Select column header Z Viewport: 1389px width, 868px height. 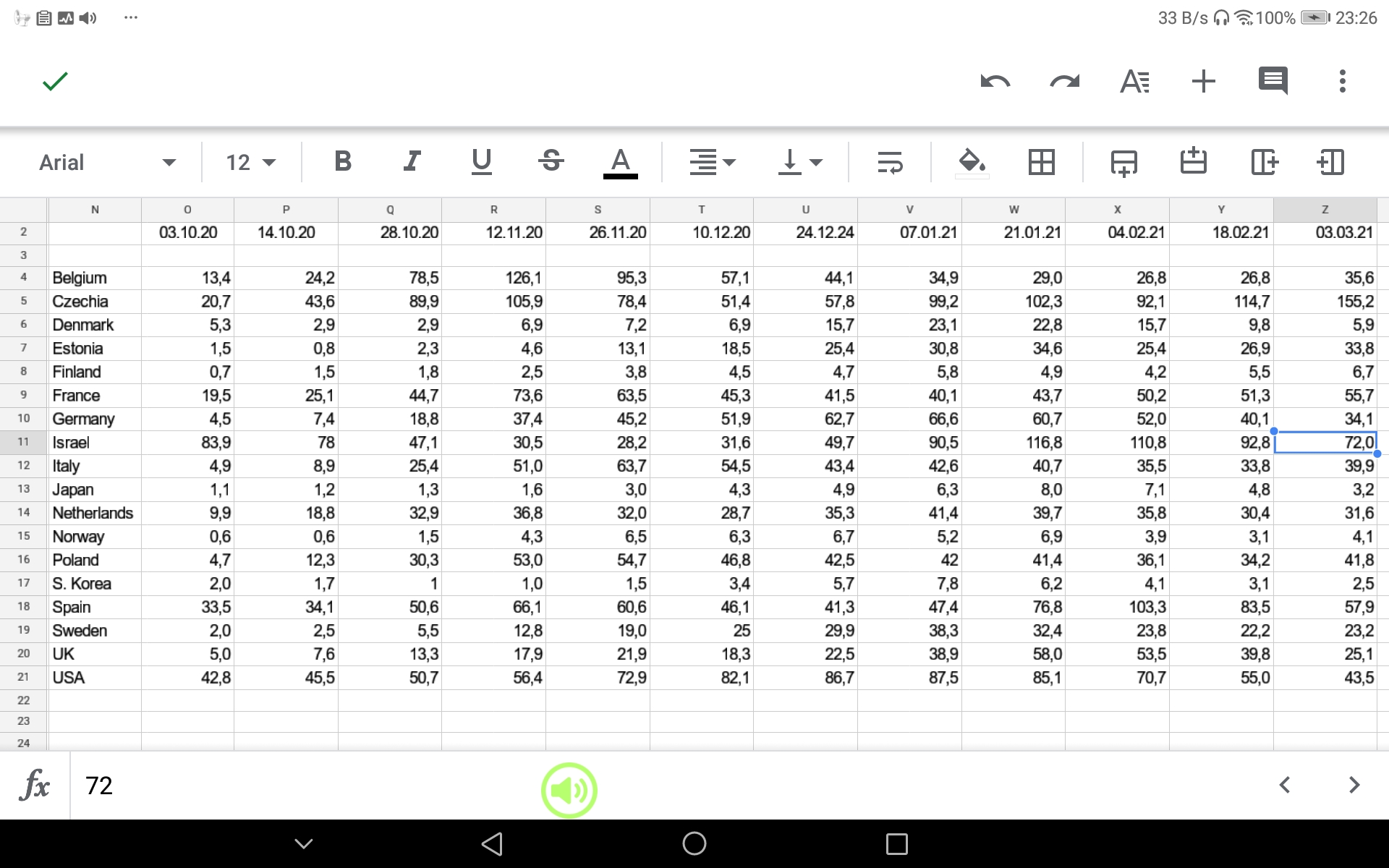point(1325,210)
